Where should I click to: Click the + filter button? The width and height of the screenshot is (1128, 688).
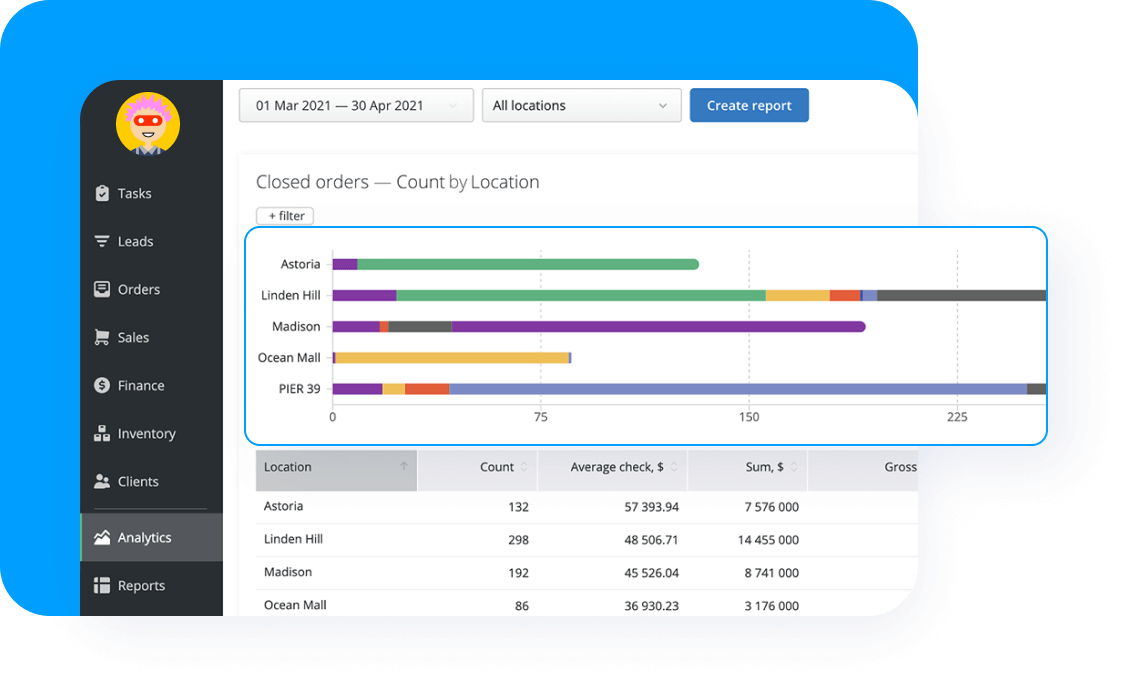[284, 215]
